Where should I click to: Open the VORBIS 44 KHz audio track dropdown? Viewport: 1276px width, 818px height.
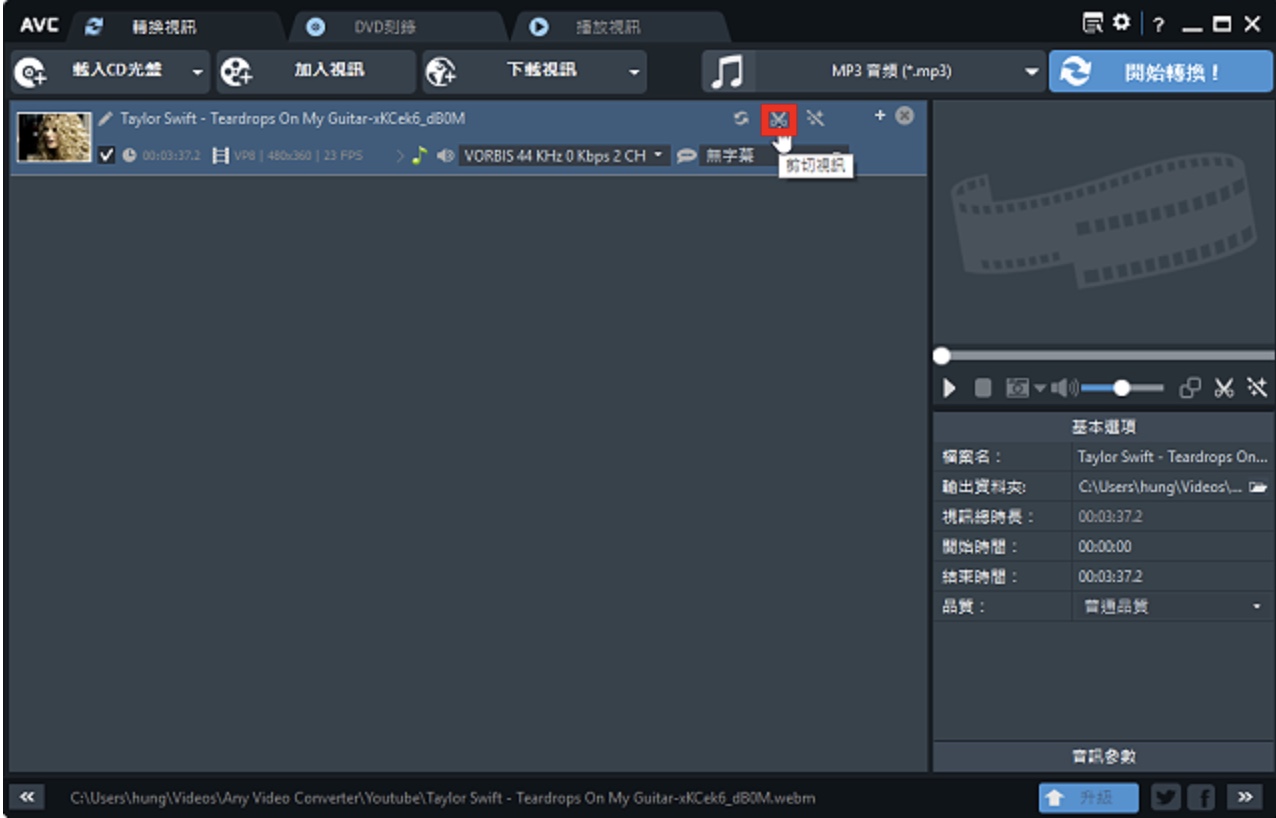pyautogui.click(x=564, y=156)
